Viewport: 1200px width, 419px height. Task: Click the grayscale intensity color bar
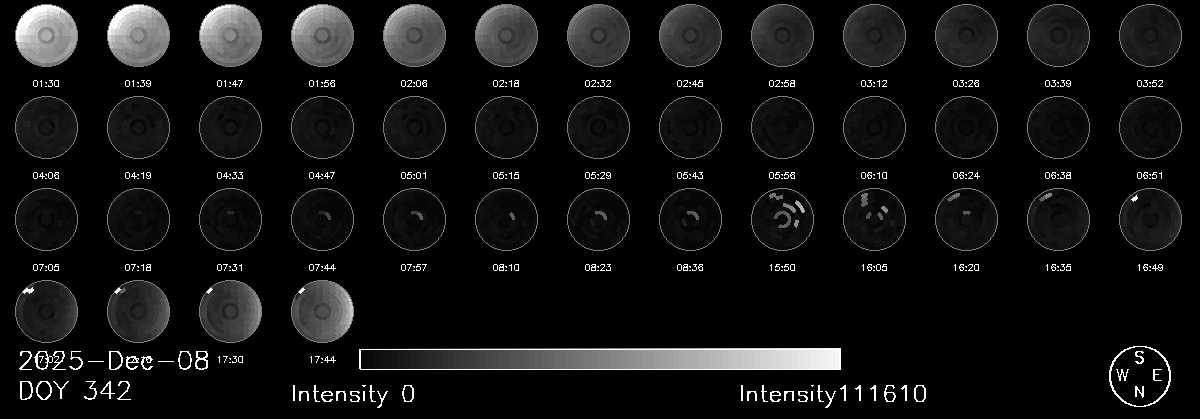click(x=599, y=359)
